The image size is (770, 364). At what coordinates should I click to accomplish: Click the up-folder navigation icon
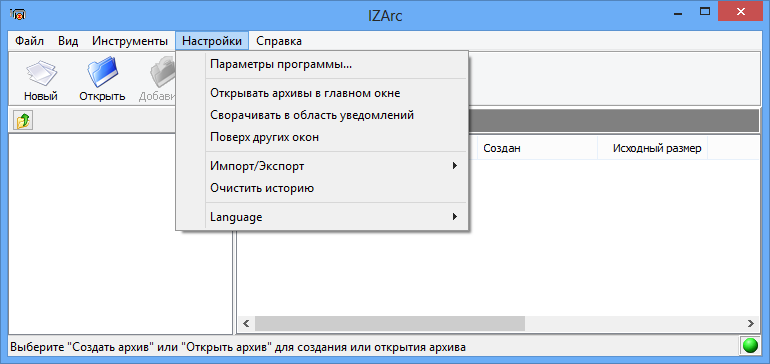[23, 121]
